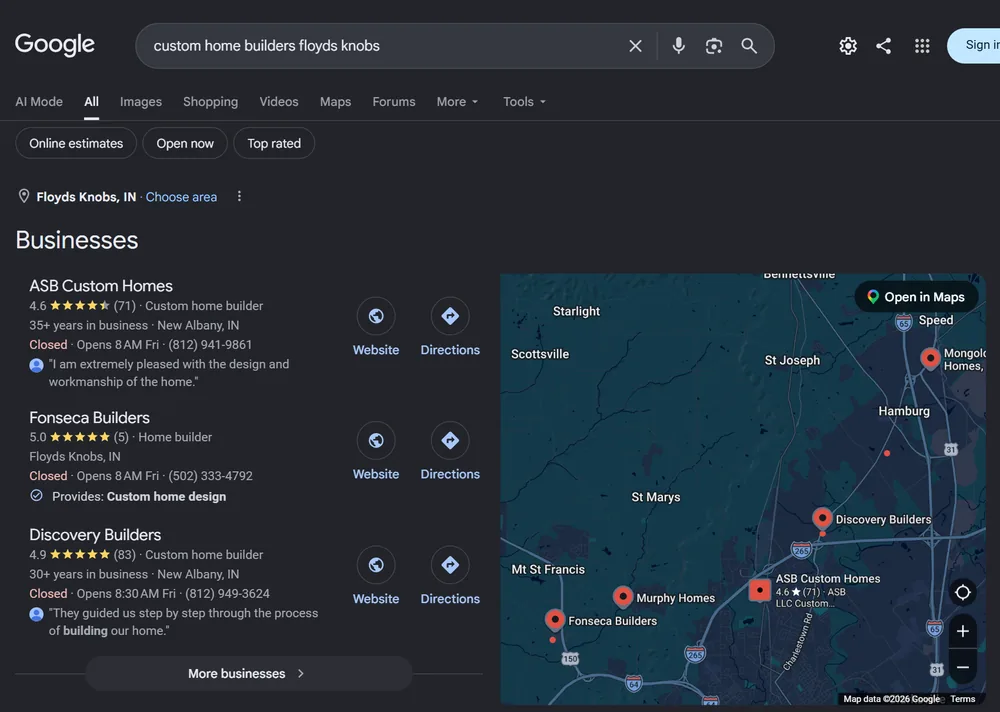
Task: Open Fonseca Builders listing title
Action: pos(89,417)
